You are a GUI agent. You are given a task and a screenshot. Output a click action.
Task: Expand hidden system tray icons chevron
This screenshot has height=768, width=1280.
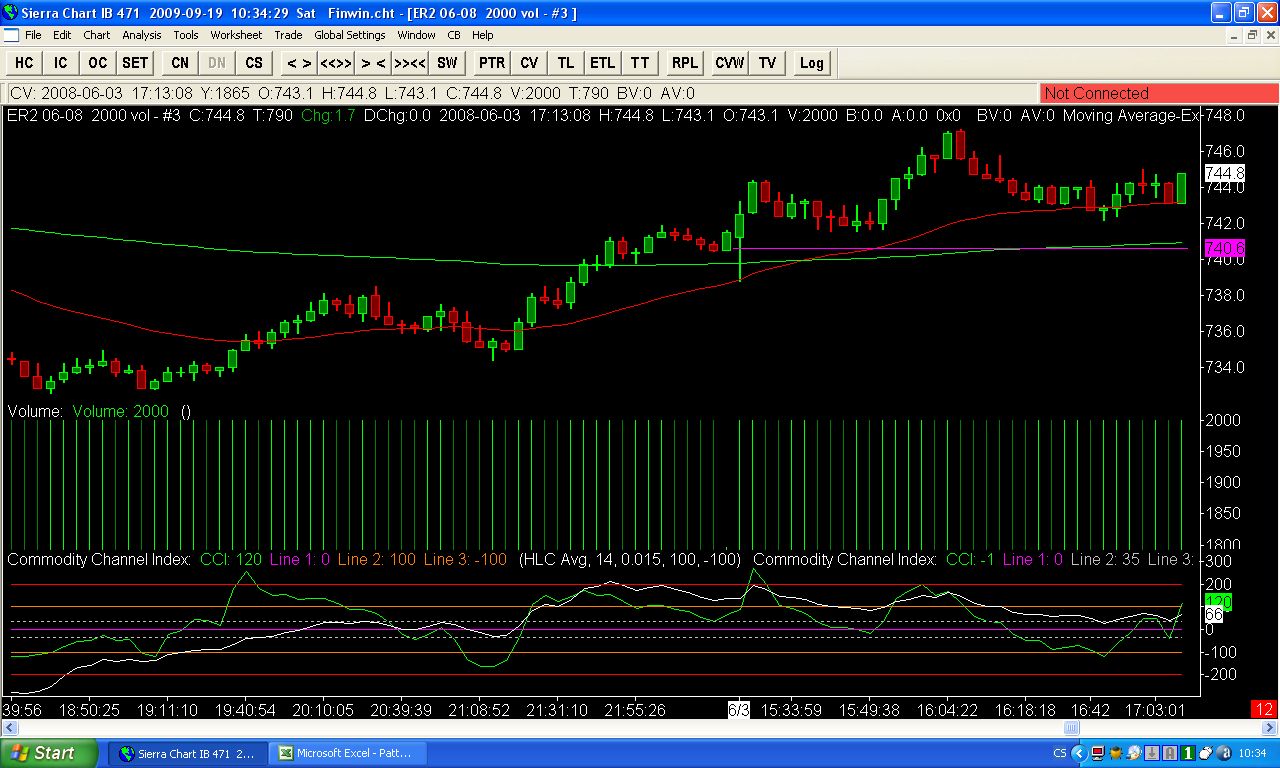[x=1079, y=753]
